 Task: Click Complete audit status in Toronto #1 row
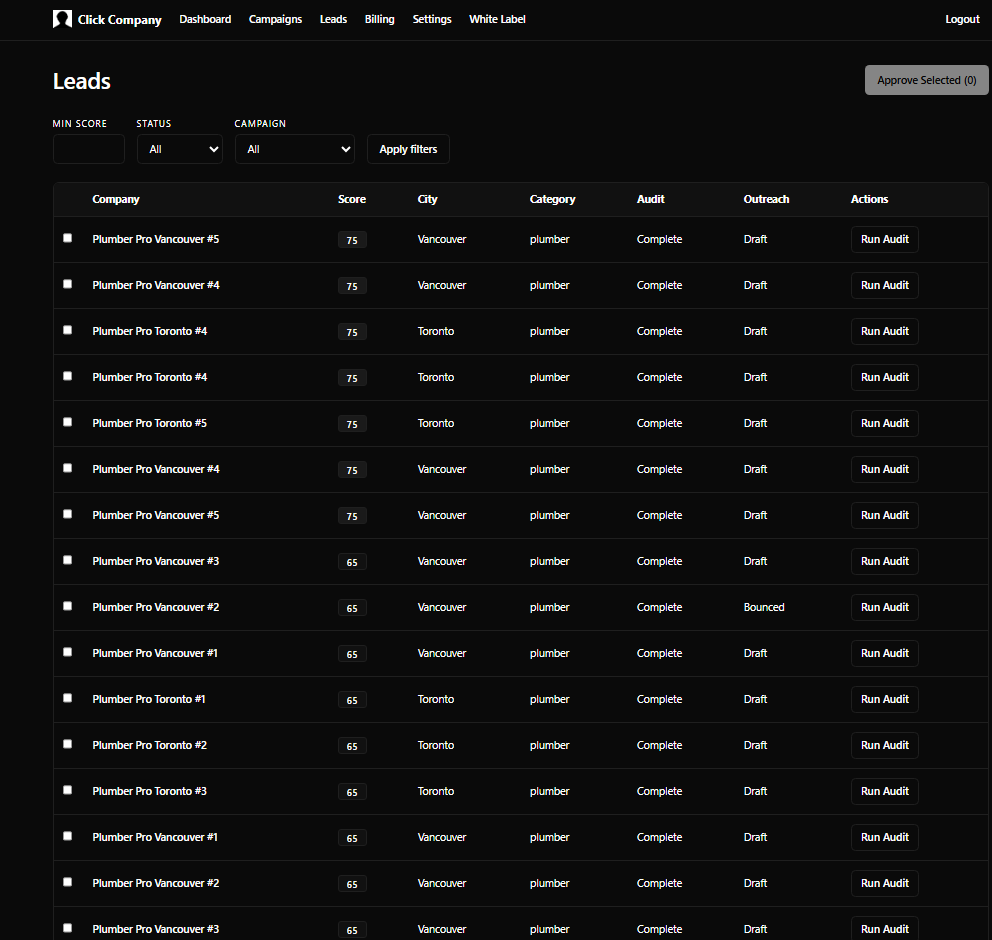click(659, 699)
